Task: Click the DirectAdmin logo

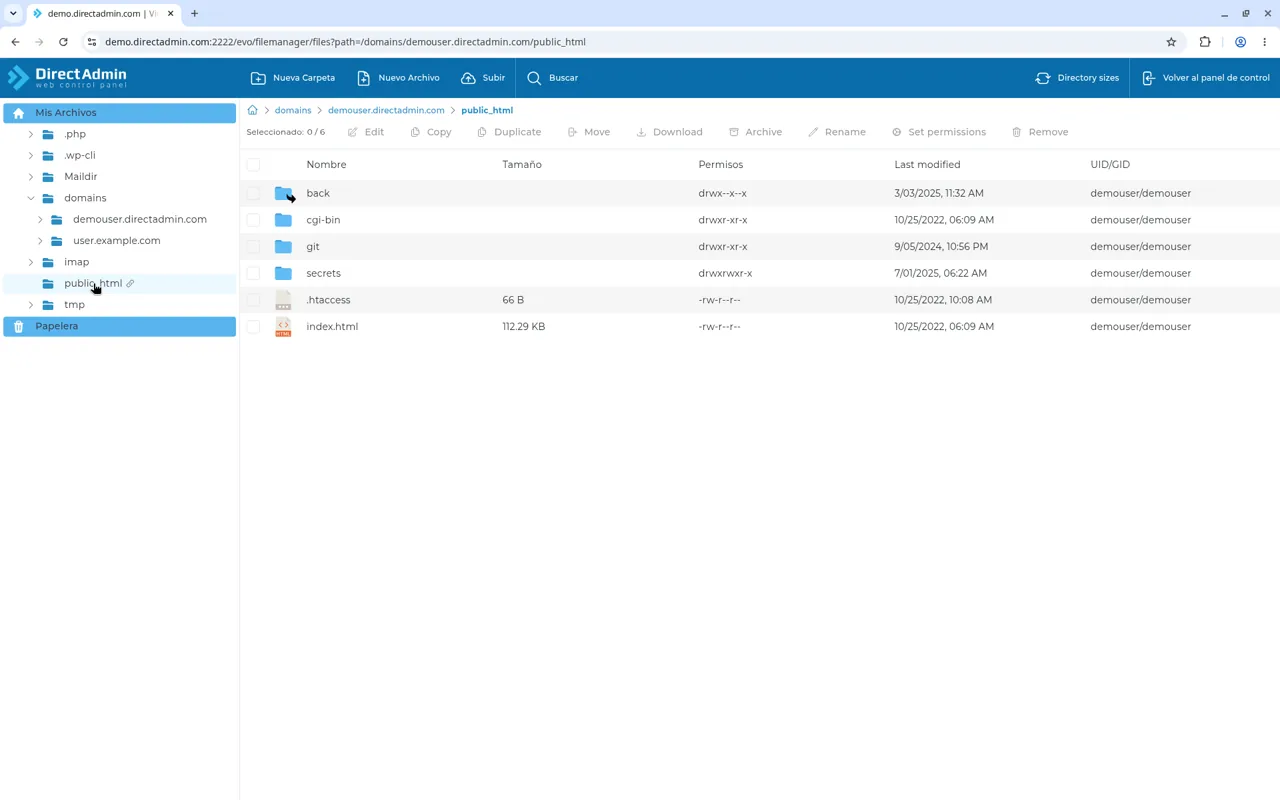Action: (x=67, y=77)
